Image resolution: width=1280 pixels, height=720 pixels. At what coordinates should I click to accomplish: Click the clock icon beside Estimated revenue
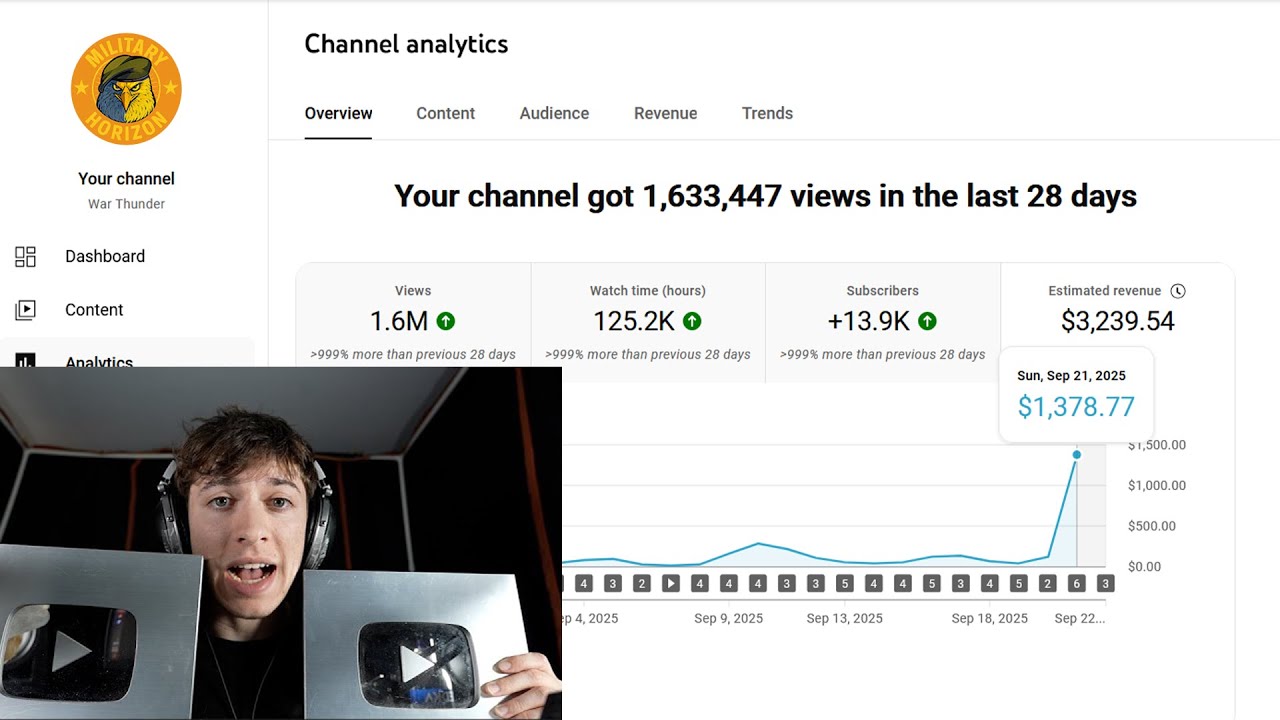(1178, 291)
